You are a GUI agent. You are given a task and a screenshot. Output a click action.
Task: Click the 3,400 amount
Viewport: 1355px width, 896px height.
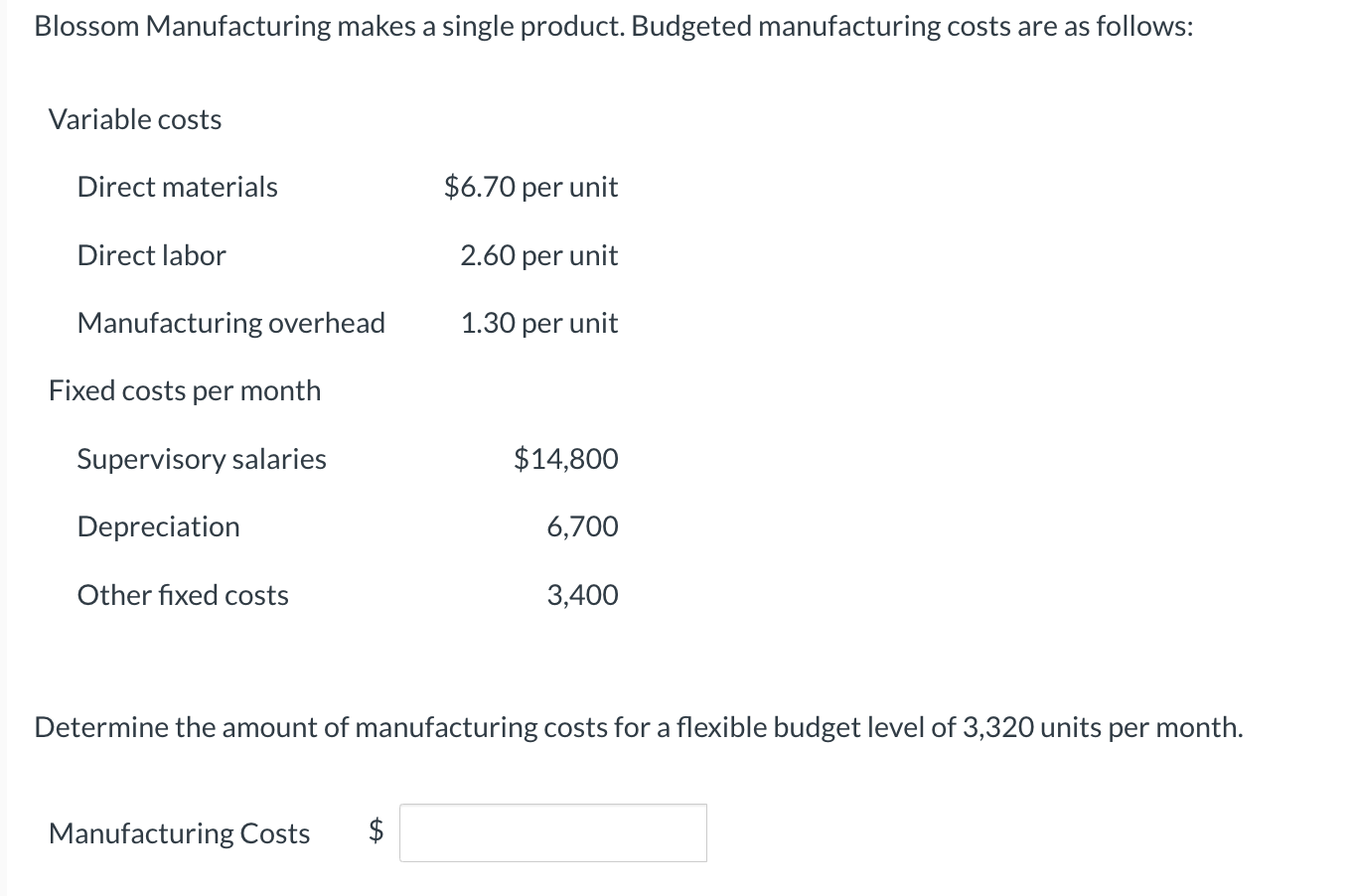[582, 594]
